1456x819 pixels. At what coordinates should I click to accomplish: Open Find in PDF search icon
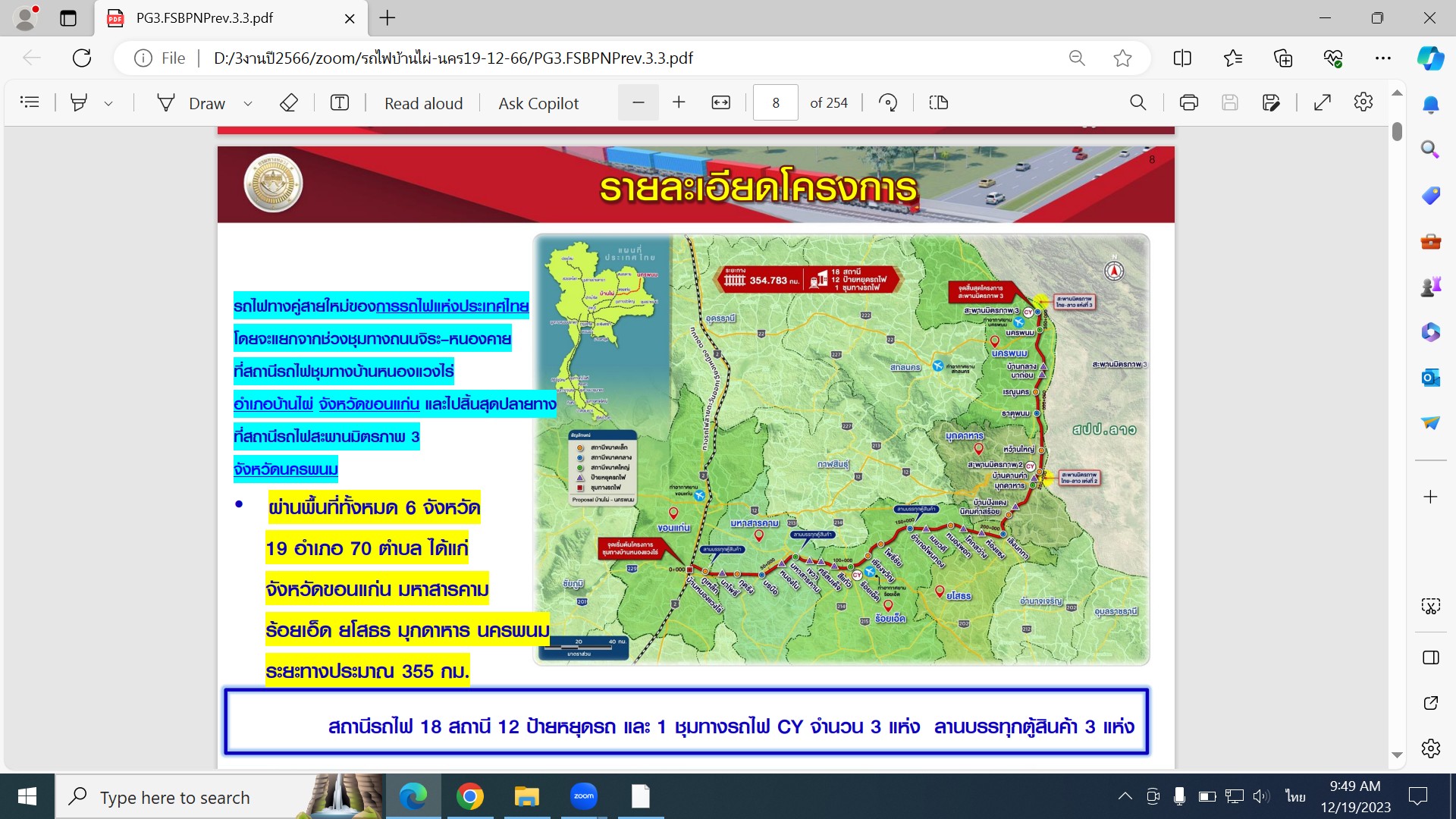tap(1137, 103)
